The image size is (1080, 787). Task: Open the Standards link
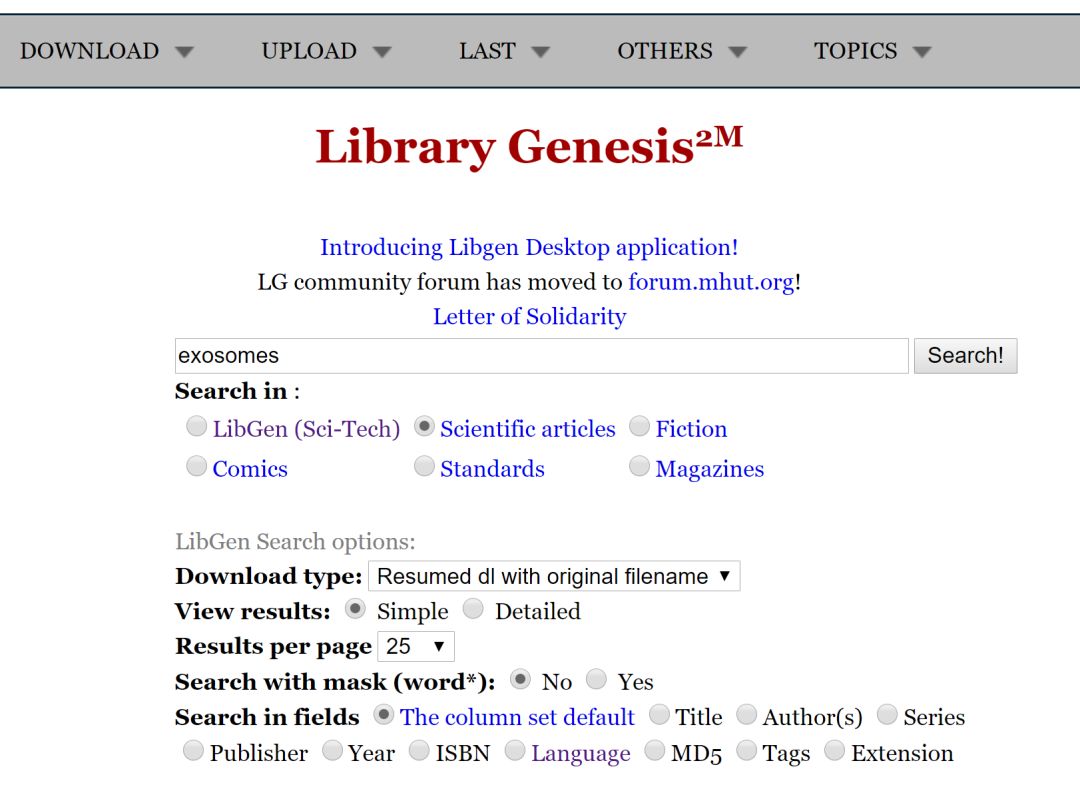tap(492, 469)
